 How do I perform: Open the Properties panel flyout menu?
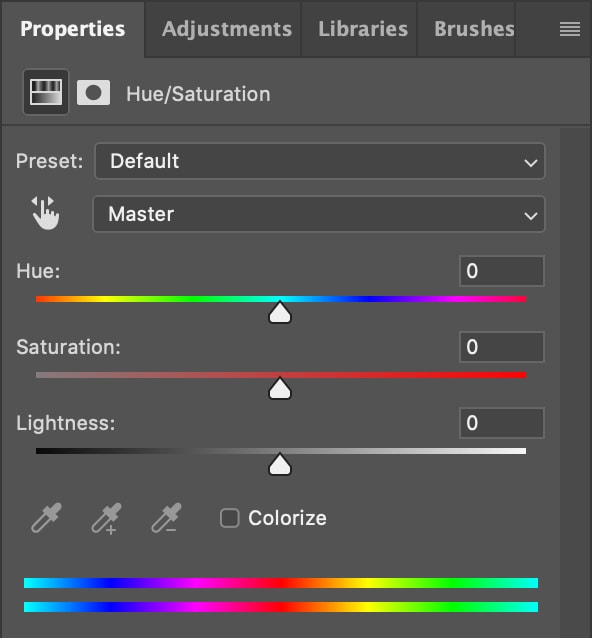tap(570, 29)
